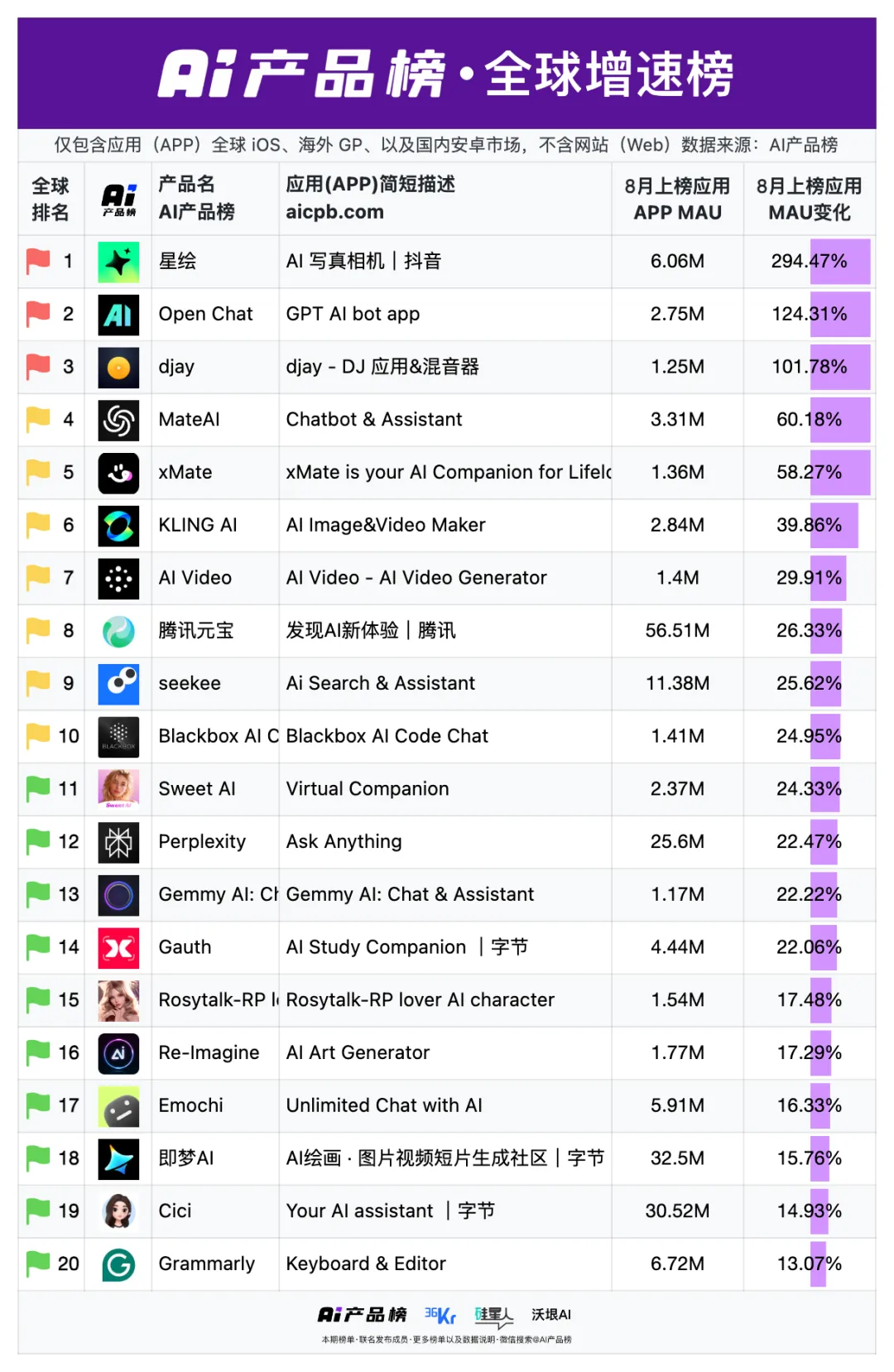Viewport: 894px width, 1372px height.
Task: Click the 腾讯元宝 app icon
Action: point(118,631)
